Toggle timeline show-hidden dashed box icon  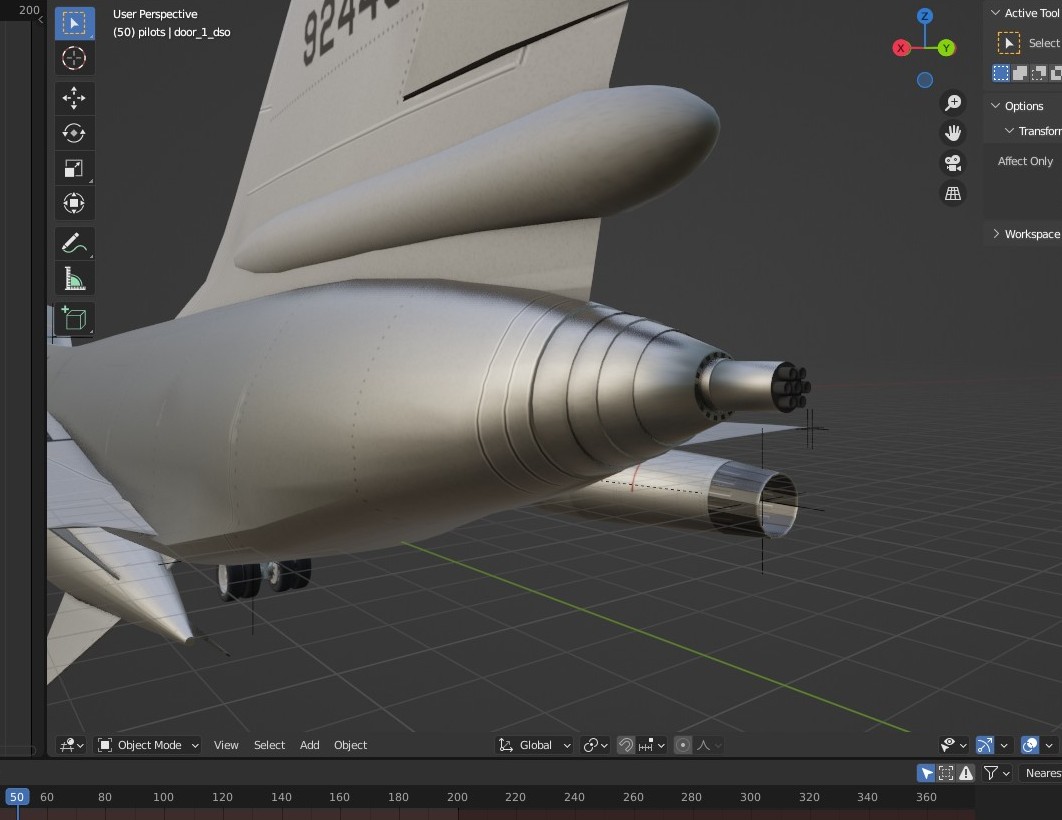[x=946, y=773]
